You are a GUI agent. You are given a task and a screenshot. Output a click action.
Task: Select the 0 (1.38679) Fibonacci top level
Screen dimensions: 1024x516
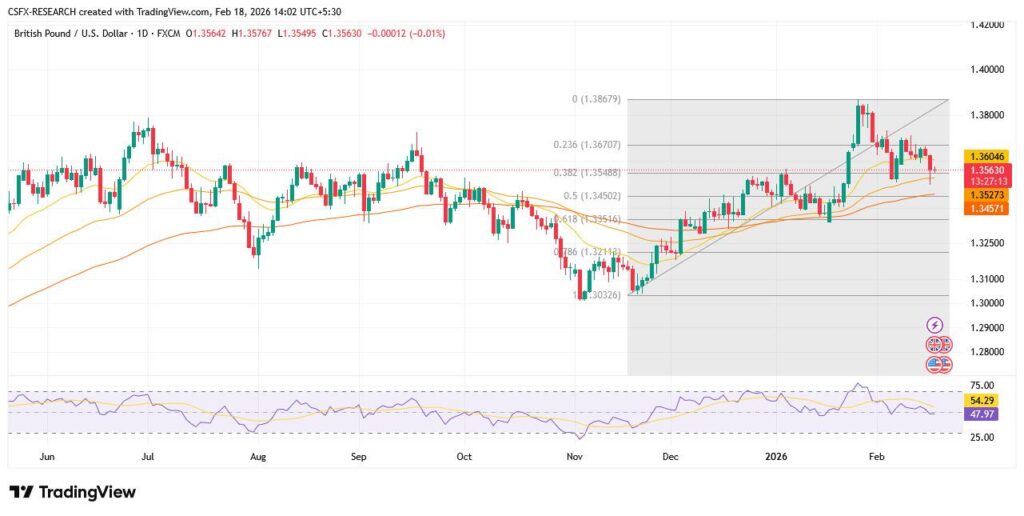coord(590,99)
